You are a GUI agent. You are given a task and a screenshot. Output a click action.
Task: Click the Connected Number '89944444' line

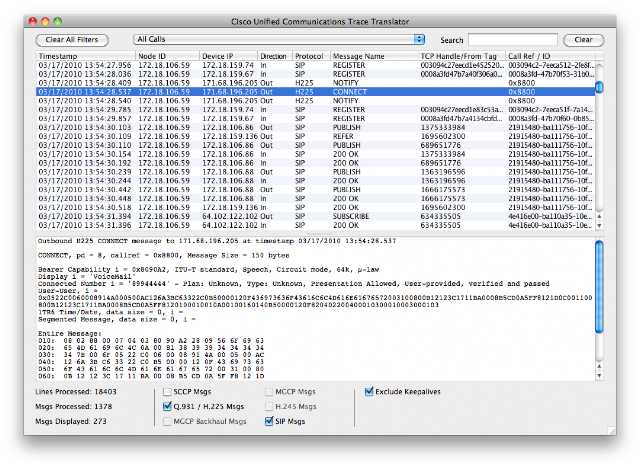tap(294, 284)
